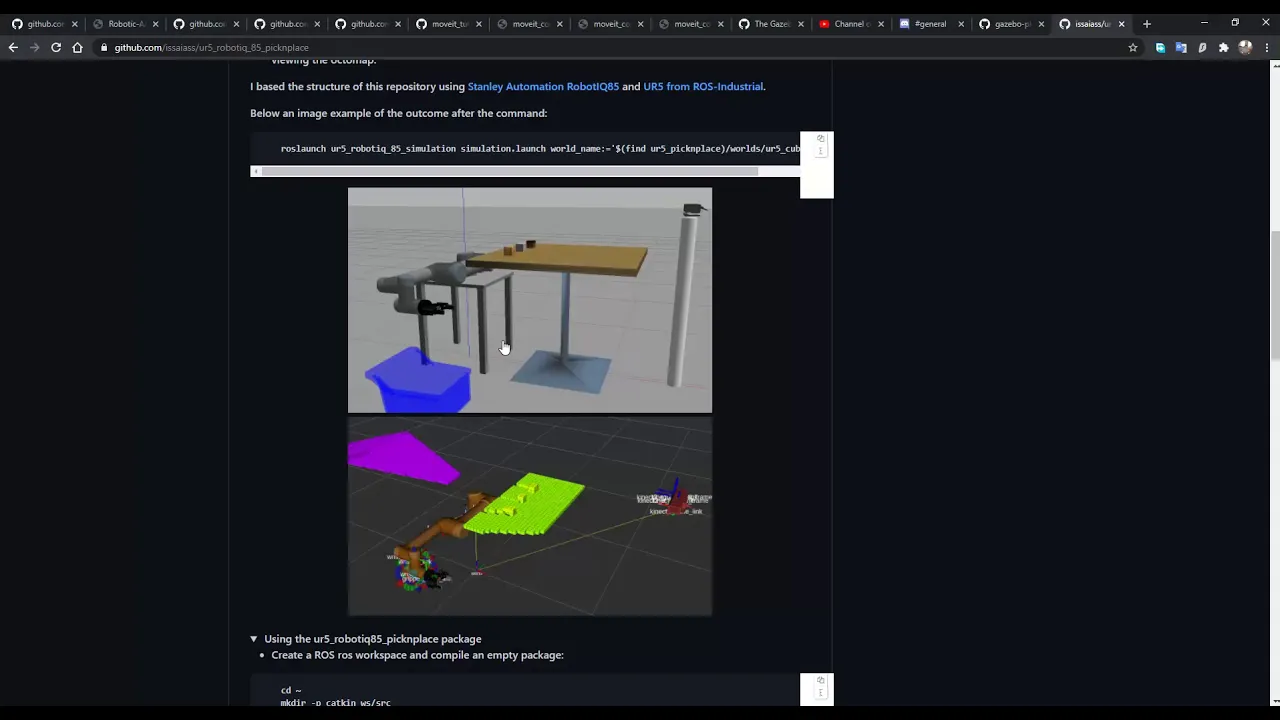
Task: Open the Stanley Automation RobotIQ85 link
Action: click(x=543, y=87)
